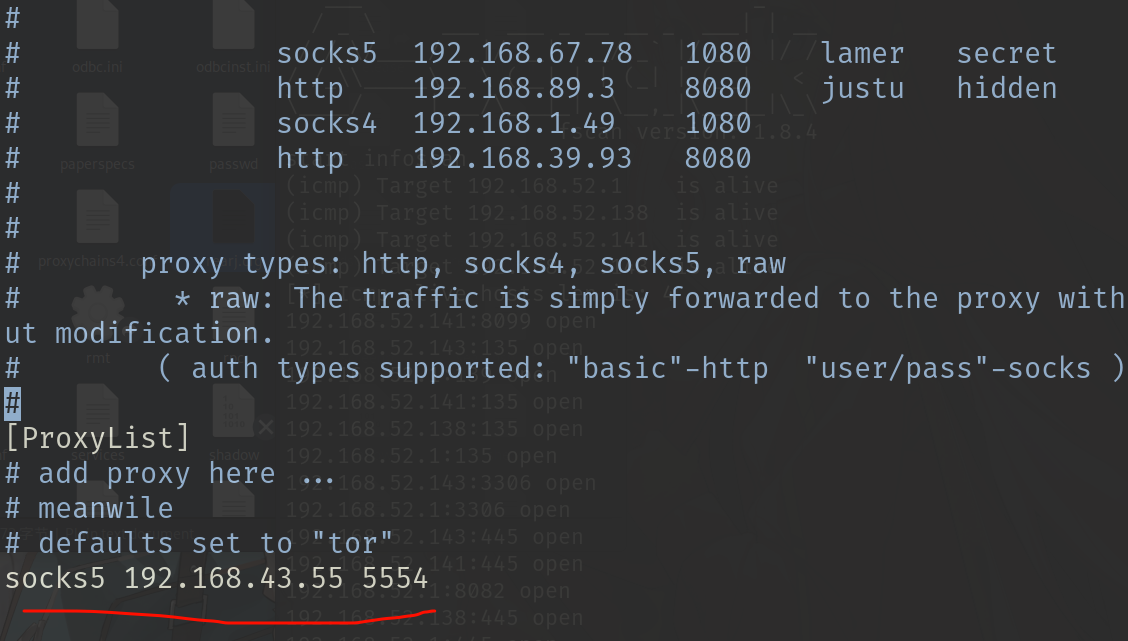Click the IP address 192.168.1.49
The image size is (1128, 641).
pos(514,124)
